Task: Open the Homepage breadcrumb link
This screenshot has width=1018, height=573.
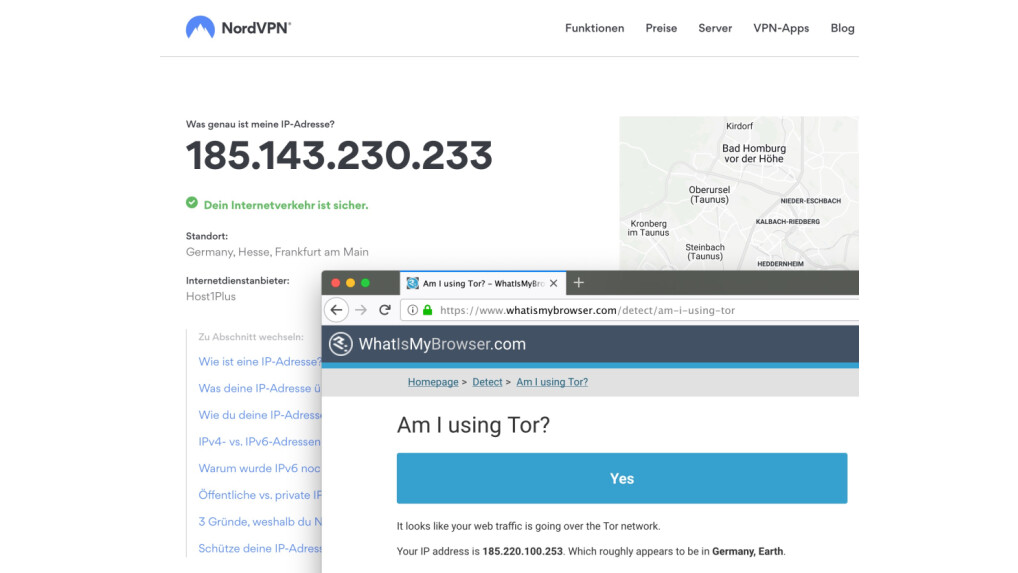Action: tap(433, 382)
